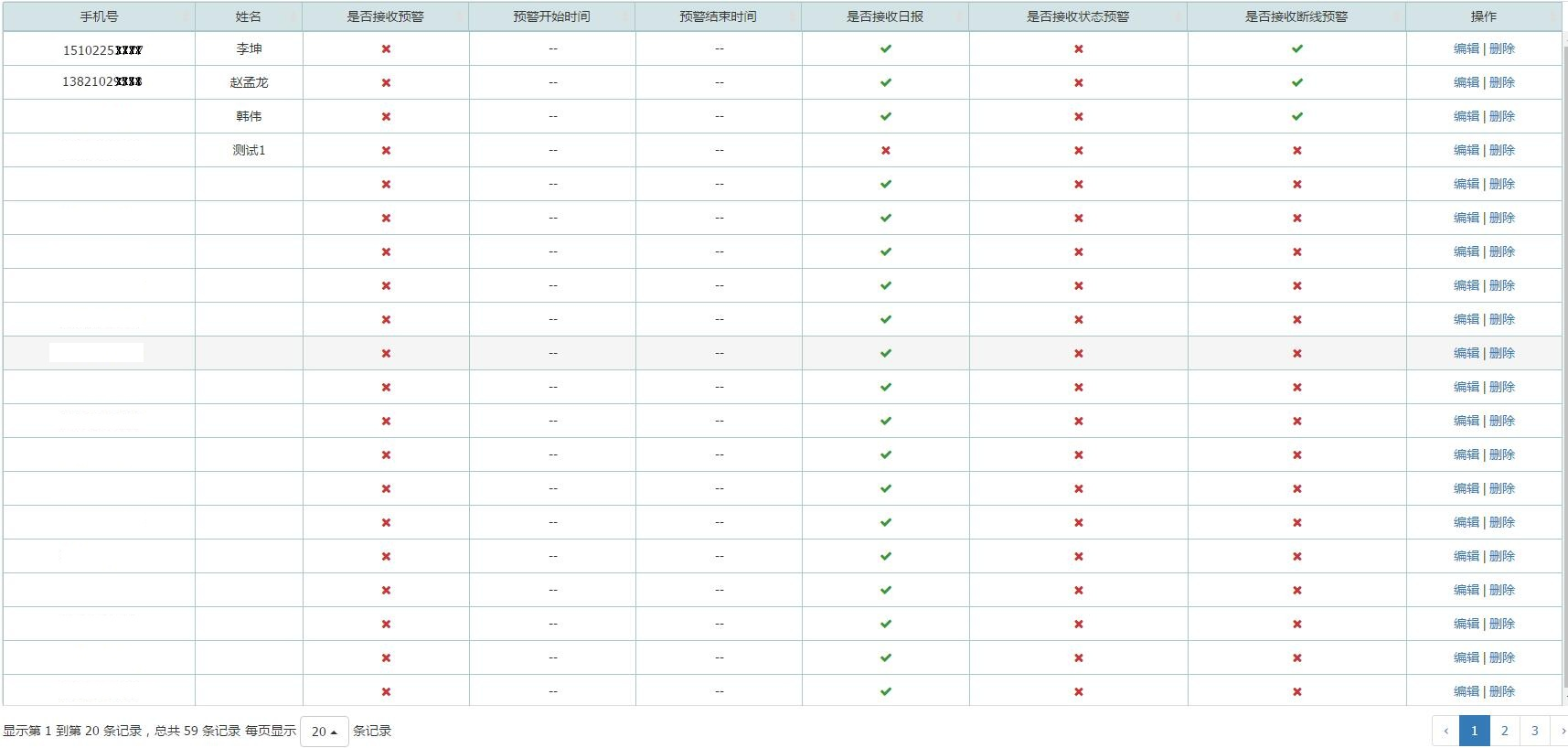1568x748 pixels.
Task: Click phone number cell 1510225 row
Action: click(102, 50)
